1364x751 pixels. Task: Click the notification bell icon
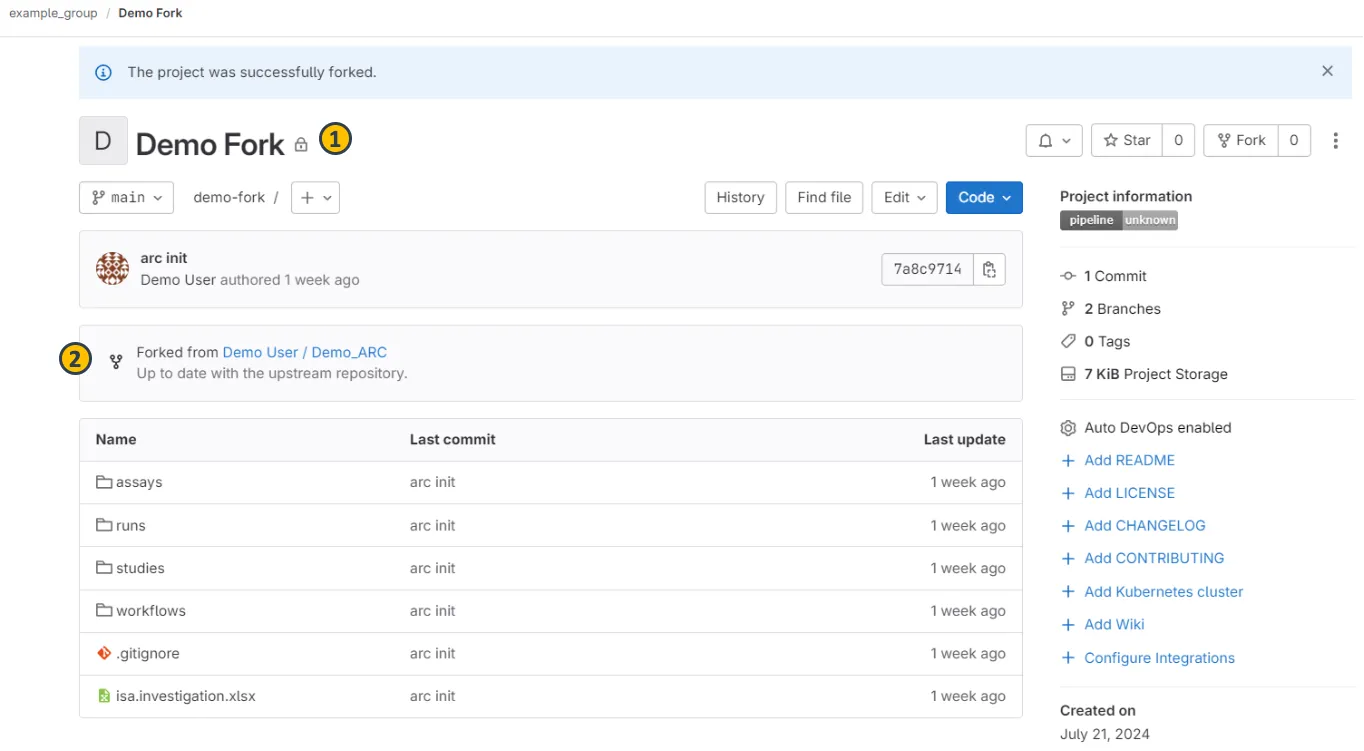(x=1046, y=141)
